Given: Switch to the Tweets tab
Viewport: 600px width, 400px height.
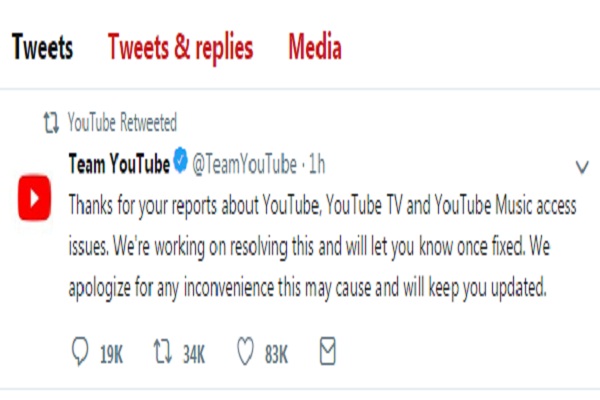Looking at the screenshot, I should 42,47.
